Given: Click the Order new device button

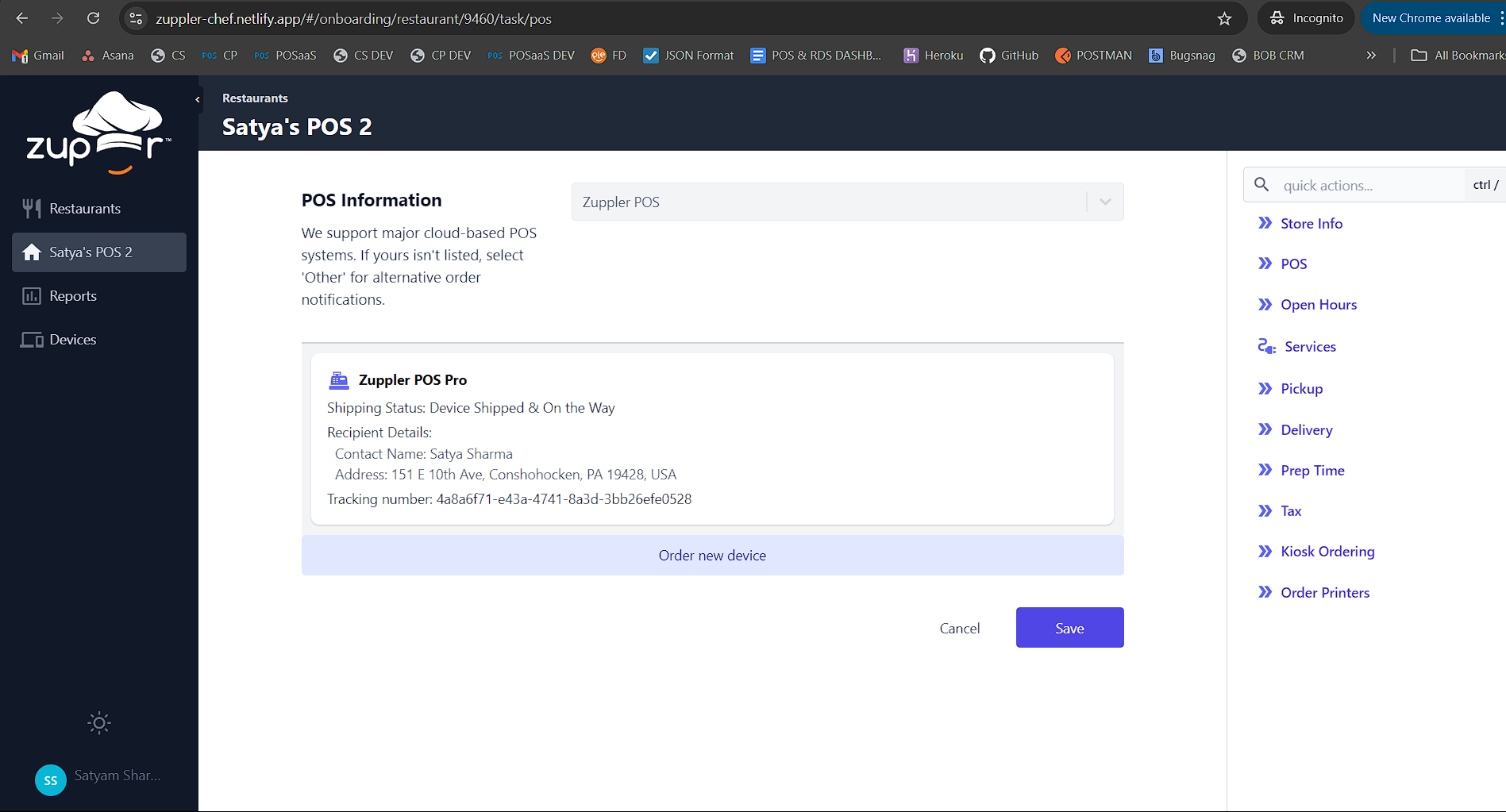Looking at the screenshot, I should [x=712, y=556].
